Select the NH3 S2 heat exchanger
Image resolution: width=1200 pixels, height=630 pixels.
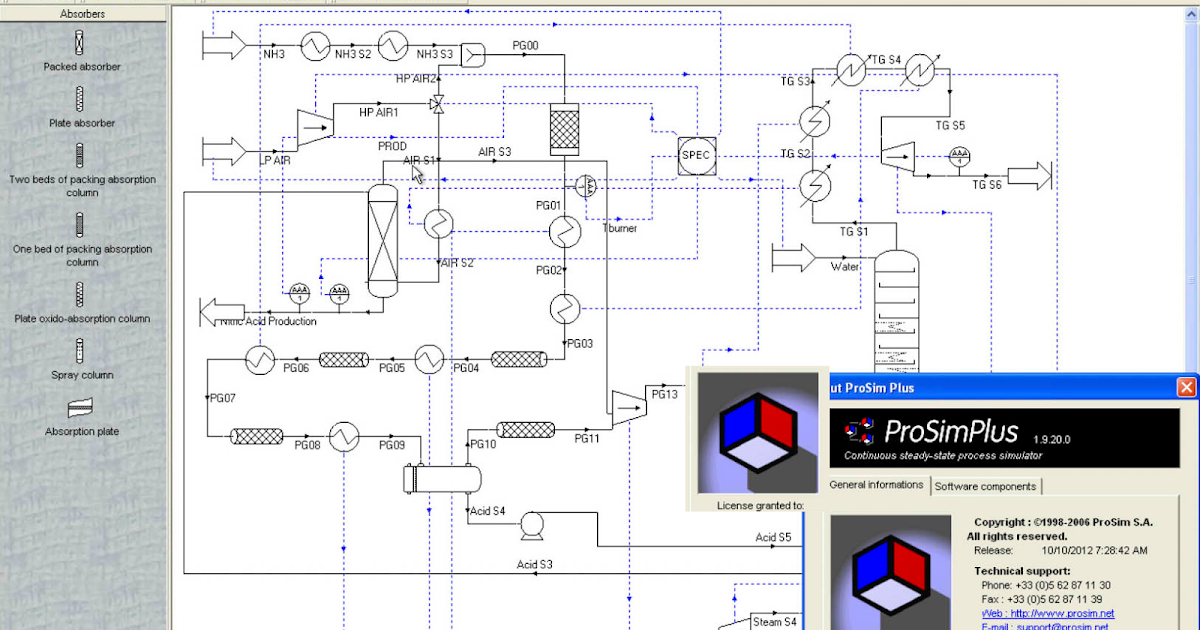315,46
